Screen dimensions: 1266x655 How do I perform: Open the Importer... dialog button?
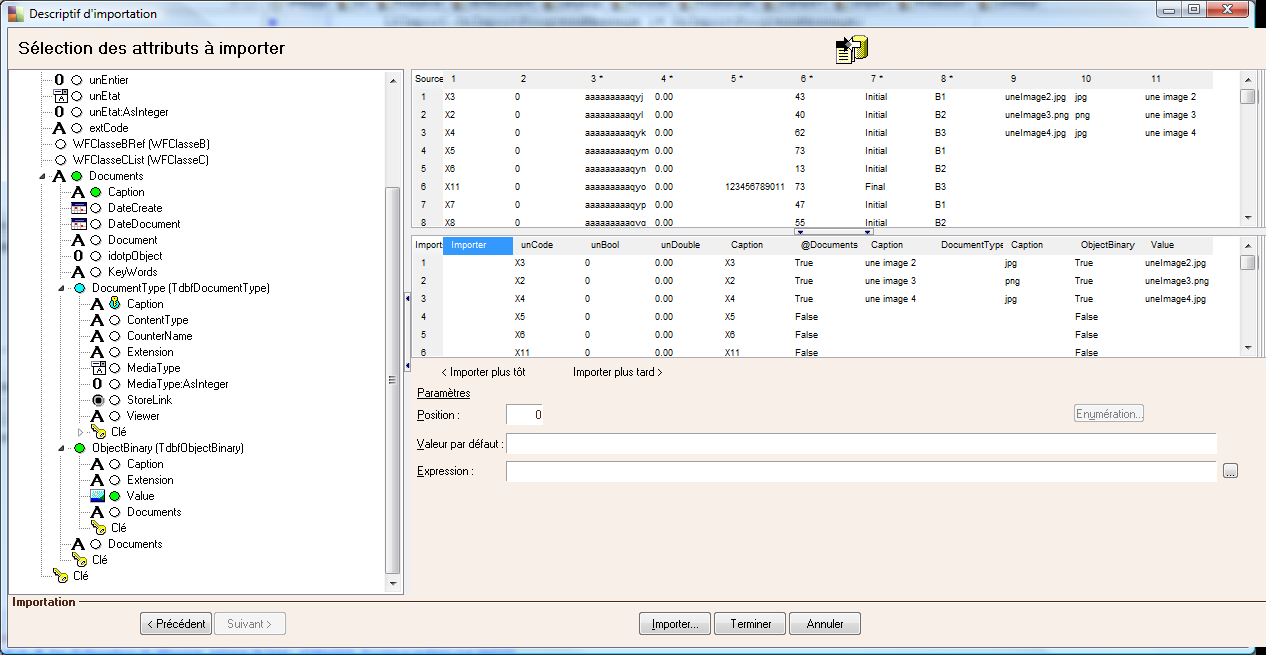coord(675,624)
